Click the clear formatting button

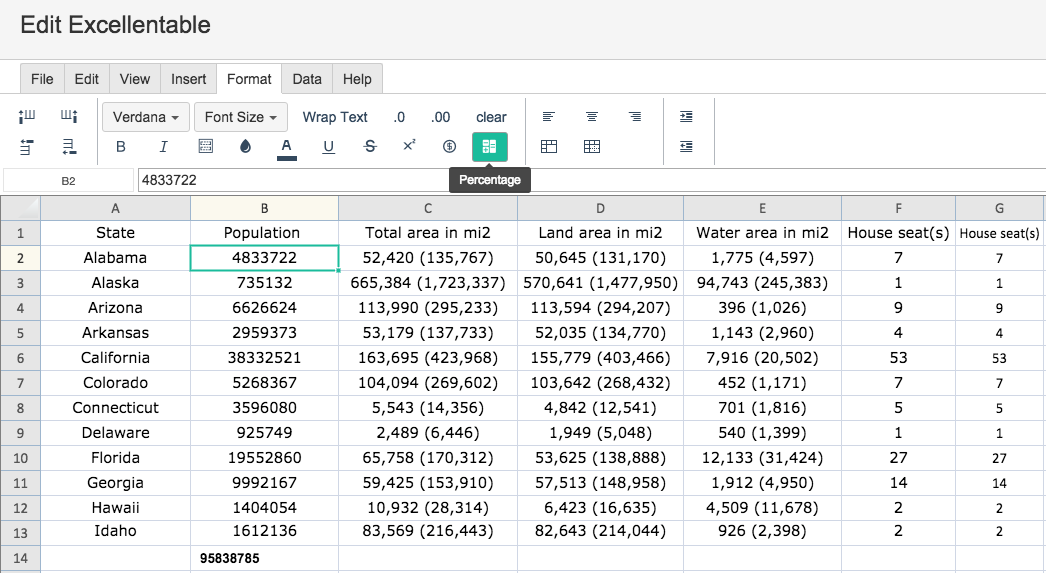point(491,117)
